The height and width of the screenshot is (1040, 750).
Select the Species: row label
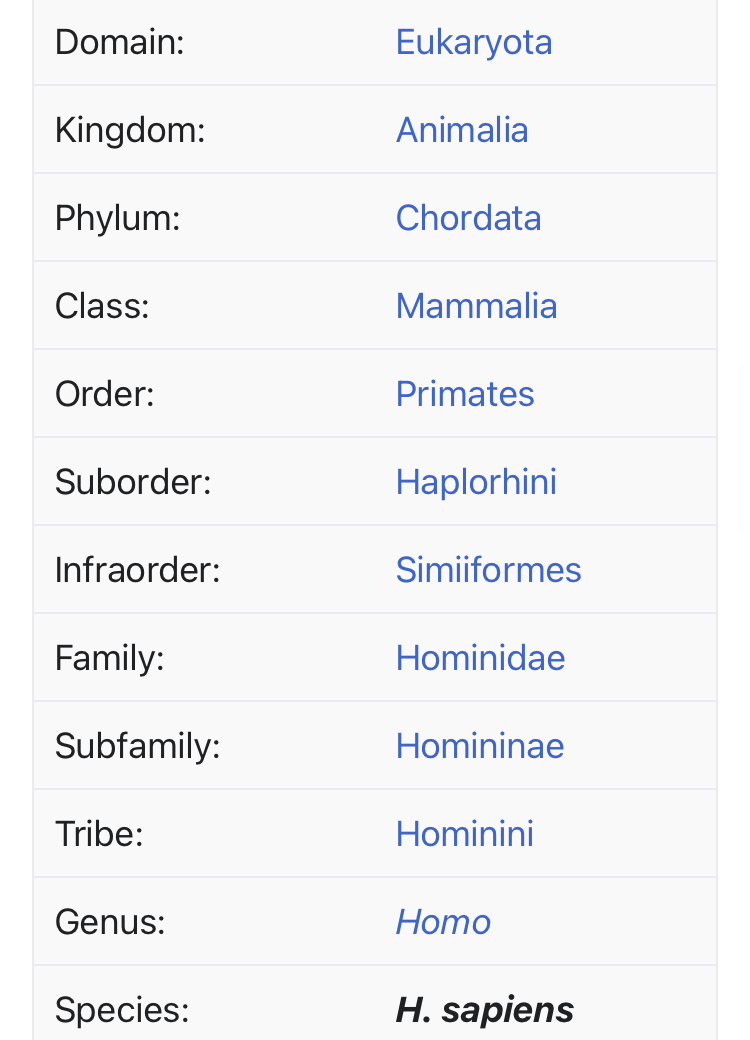point(122,1011)
